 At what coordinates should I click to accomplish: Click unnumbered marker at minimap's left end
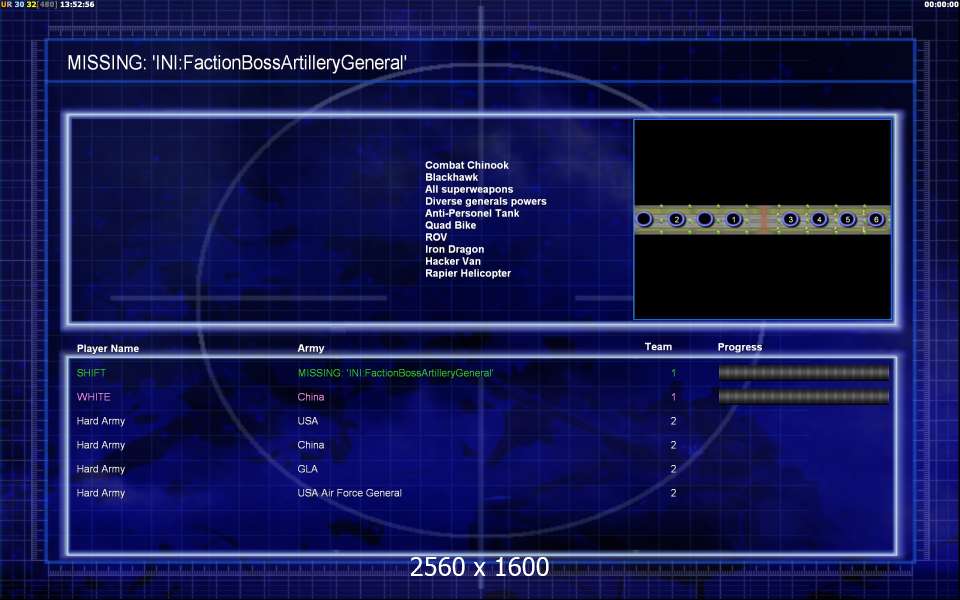click(644, 219)
